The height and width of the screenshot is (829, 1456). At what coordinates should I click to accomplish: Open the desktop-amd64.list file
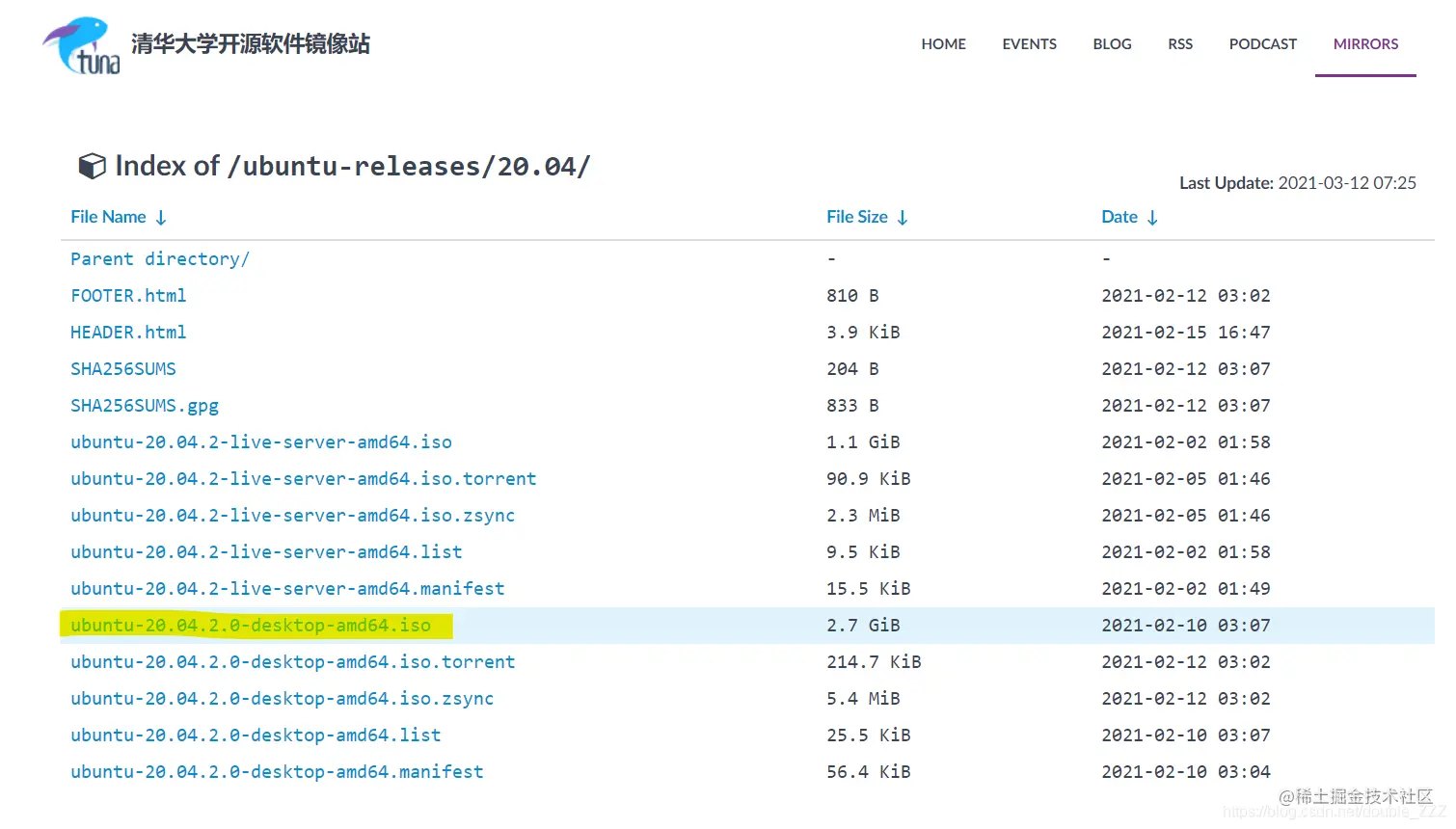tap(256, 735)
